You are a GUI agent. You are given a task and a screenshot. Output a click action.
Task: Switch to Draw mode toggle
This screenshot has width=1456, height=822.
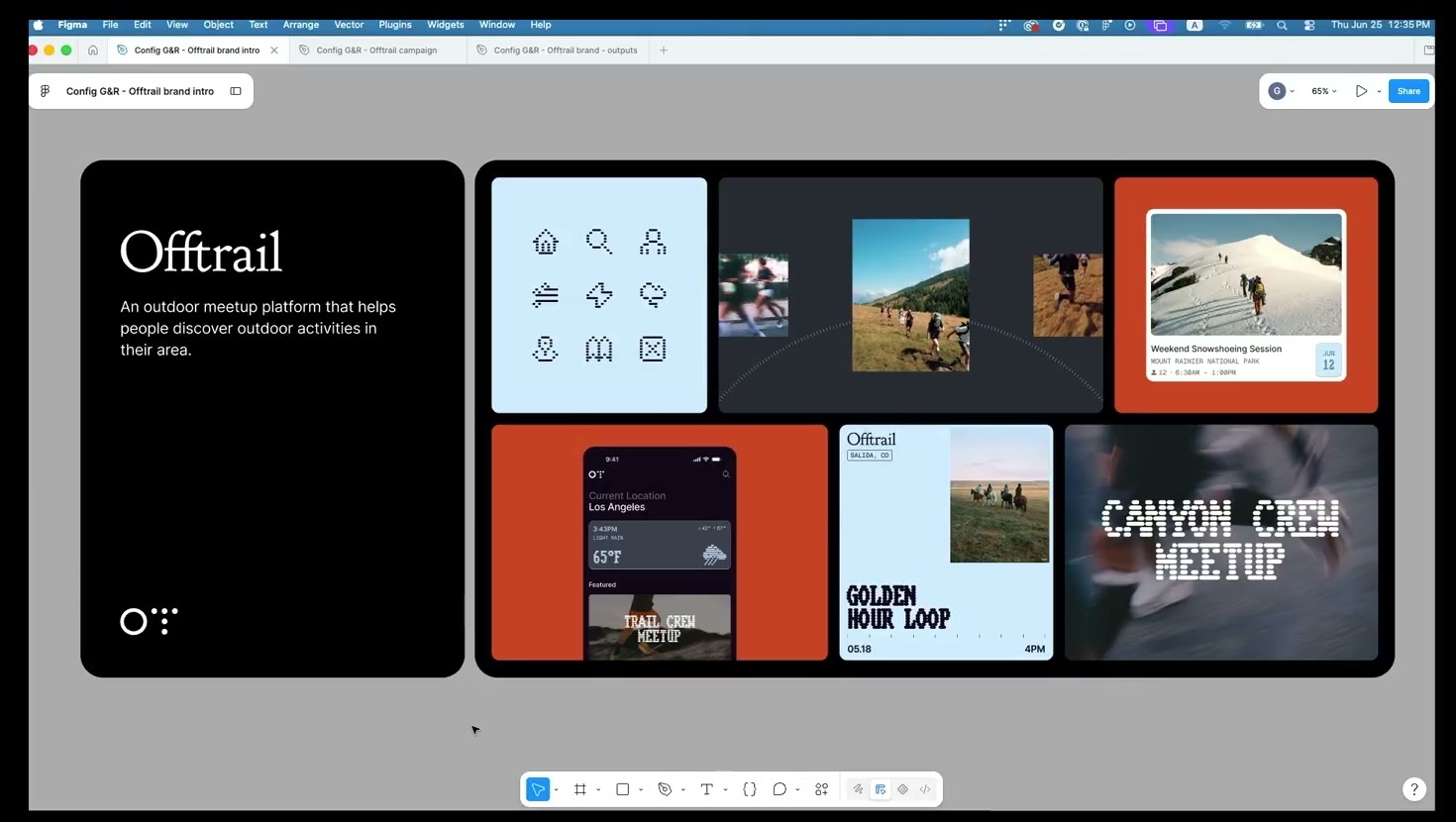click(x=858, y=789)
